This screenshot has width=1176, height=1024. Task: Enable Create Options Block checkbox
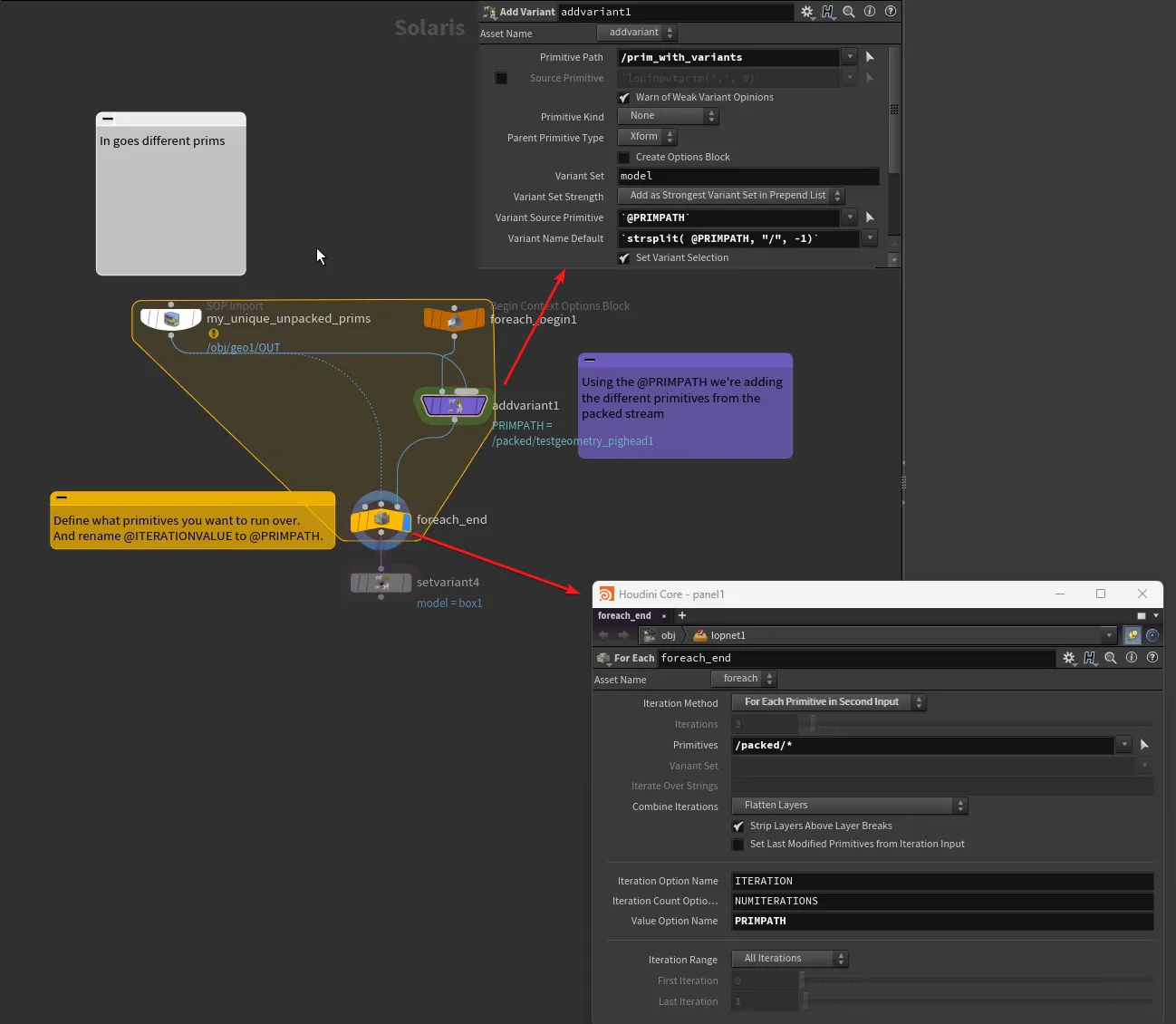click(x=624, y=158)
